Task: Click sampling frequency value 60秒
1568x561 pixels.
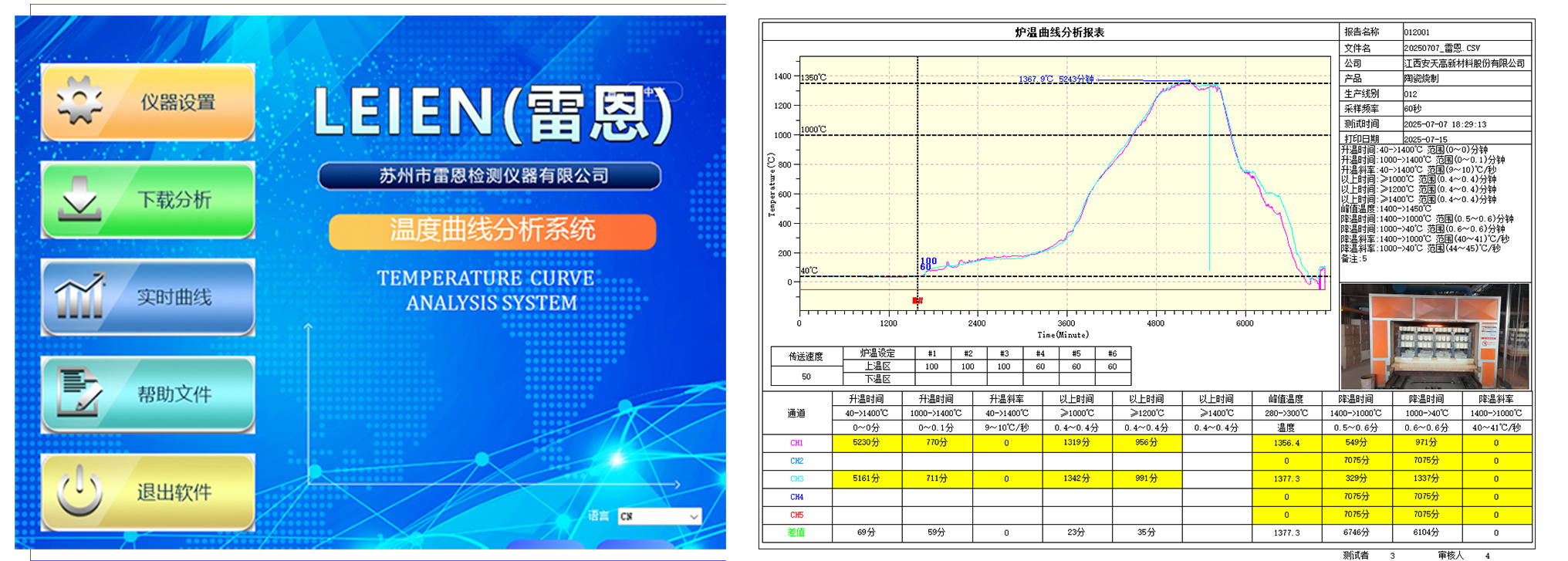Action: (x=1413, y=109)
